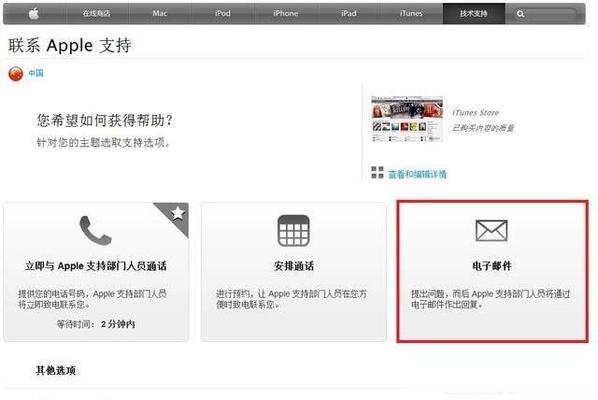Open the 中国 region link

click(36, 73)
